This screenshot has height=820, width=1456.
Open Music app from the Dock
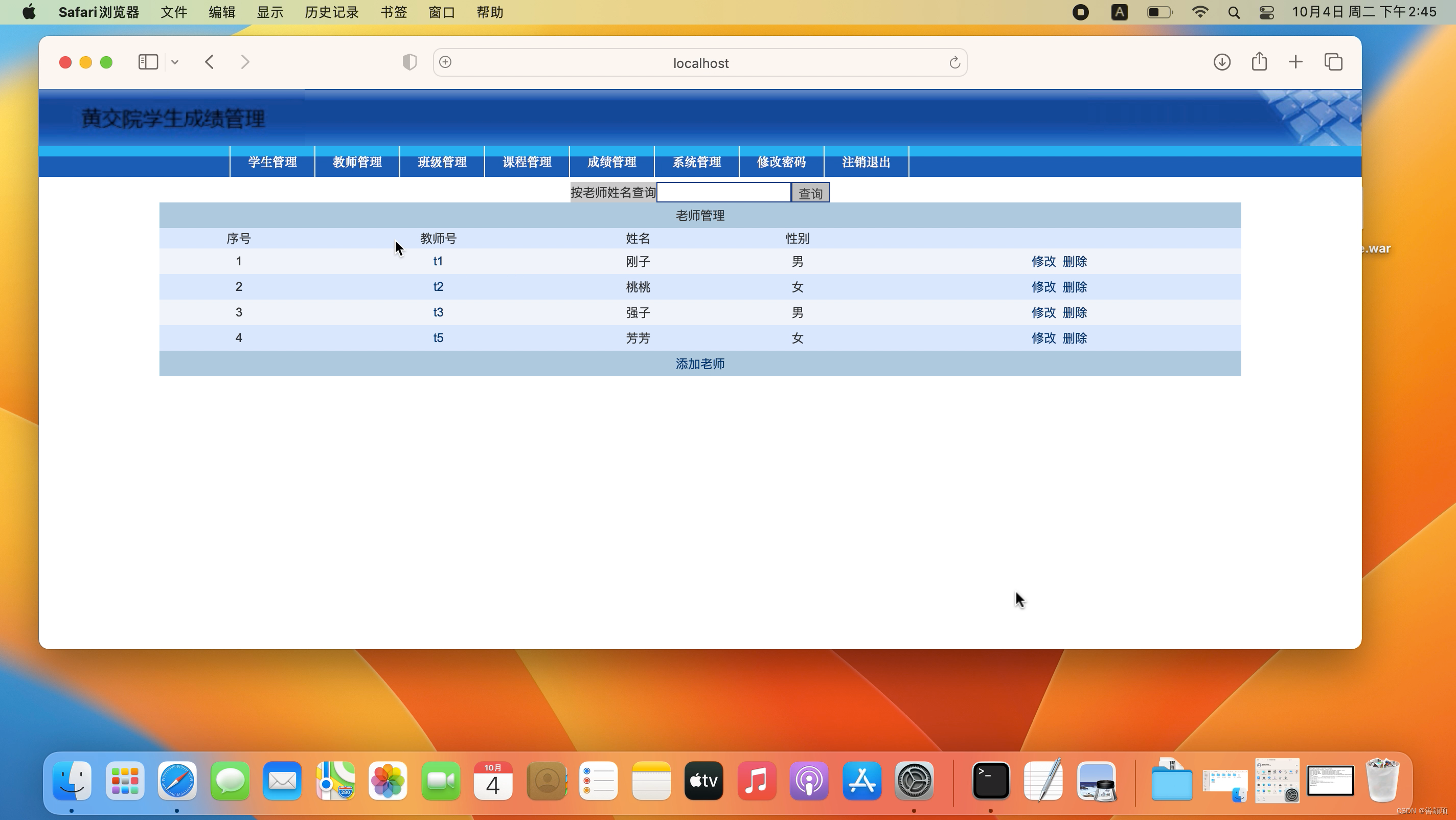pyautogui.click(x=756, y=781)
